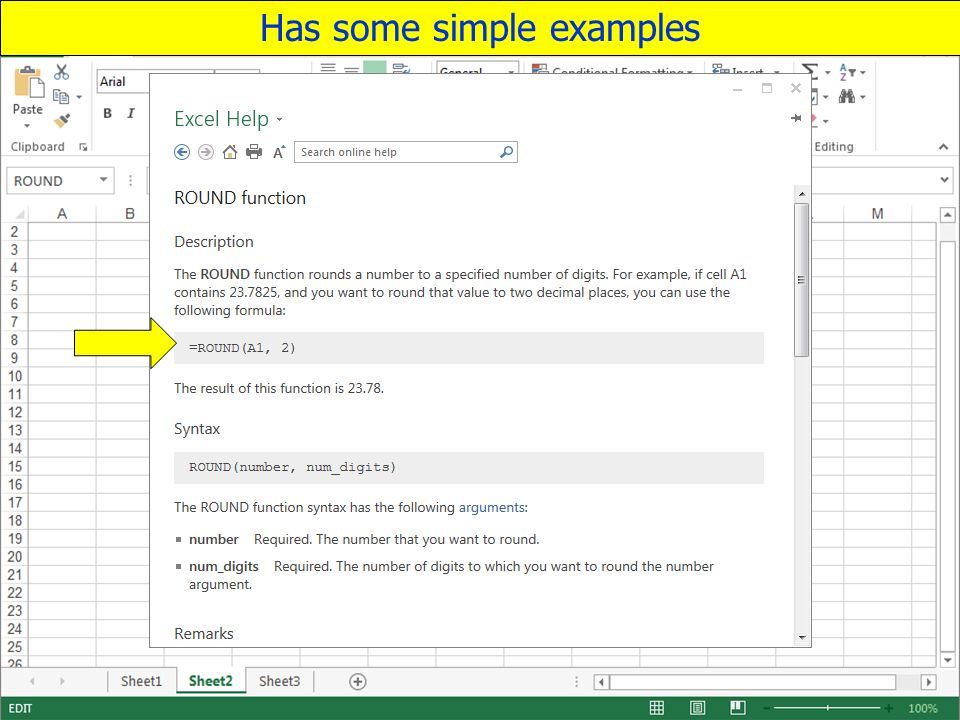Select row 15 header
This screenshot has height=720, width=960.
click(x=15, y=467)
